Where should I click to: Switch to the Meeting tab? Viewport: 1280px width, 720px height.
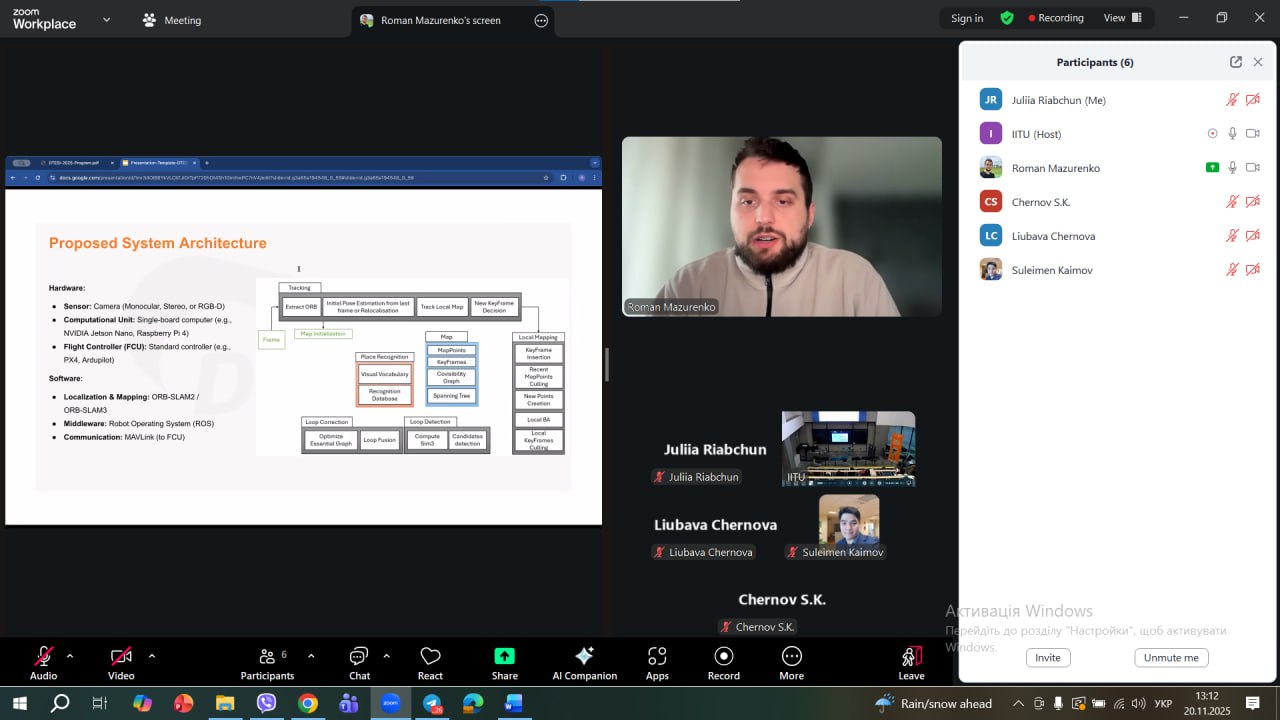[x=172, y=20]
